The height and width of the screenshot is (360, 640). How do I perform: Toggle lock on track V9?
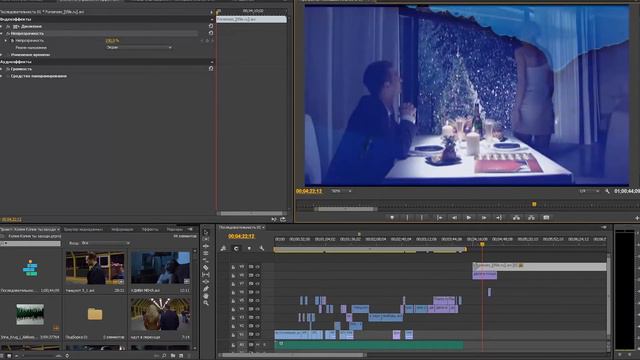(233, 267)
